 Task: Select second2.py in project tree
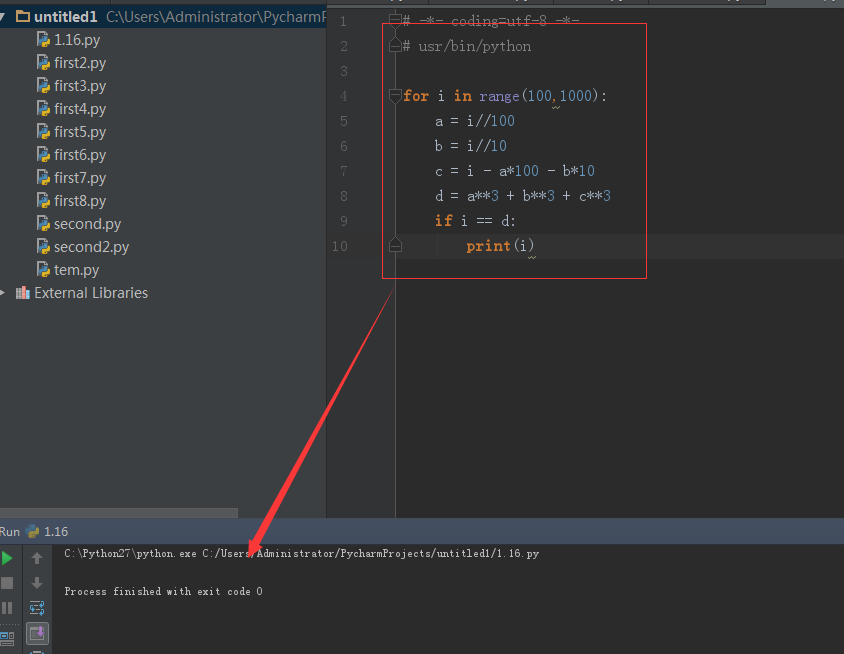91,247
